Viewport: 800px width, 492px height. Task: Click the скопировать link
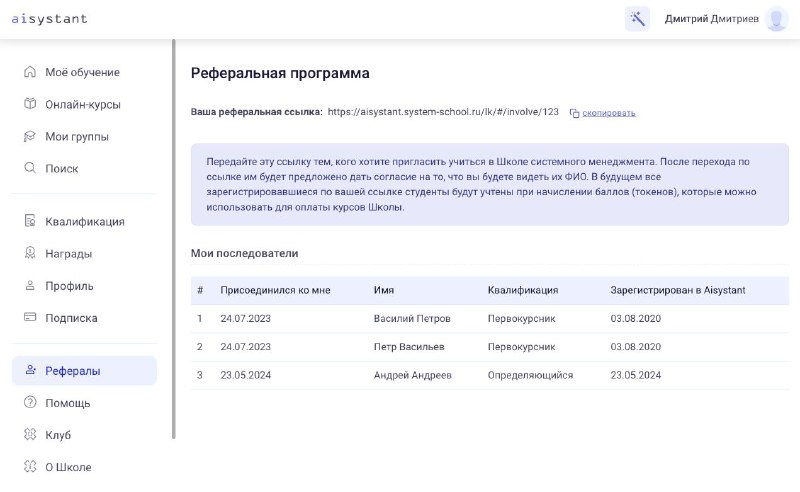[609, 113]
